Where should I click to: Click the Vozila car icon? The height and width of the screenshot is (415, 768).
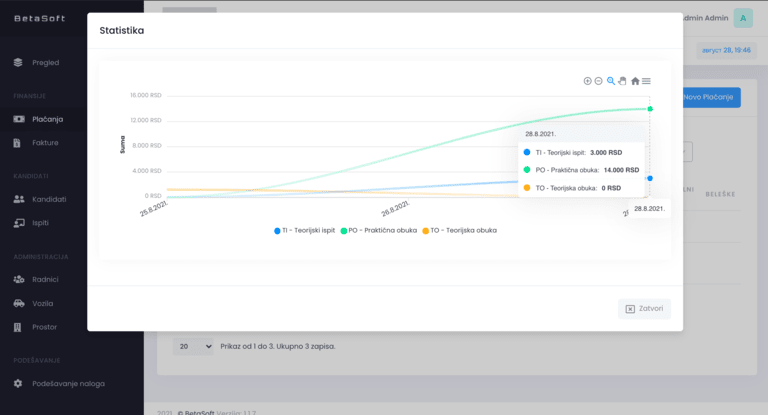click(x=19, y=303)
